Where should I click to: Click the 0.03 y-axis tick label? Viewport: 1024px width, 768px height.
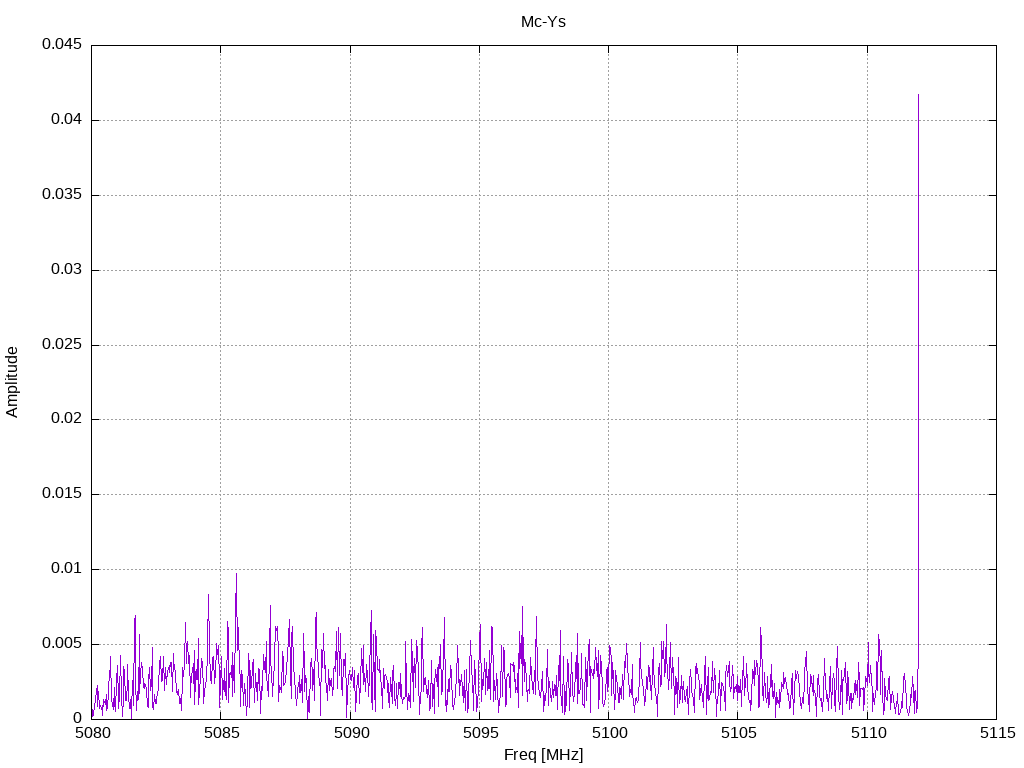[x=65, y=270]
